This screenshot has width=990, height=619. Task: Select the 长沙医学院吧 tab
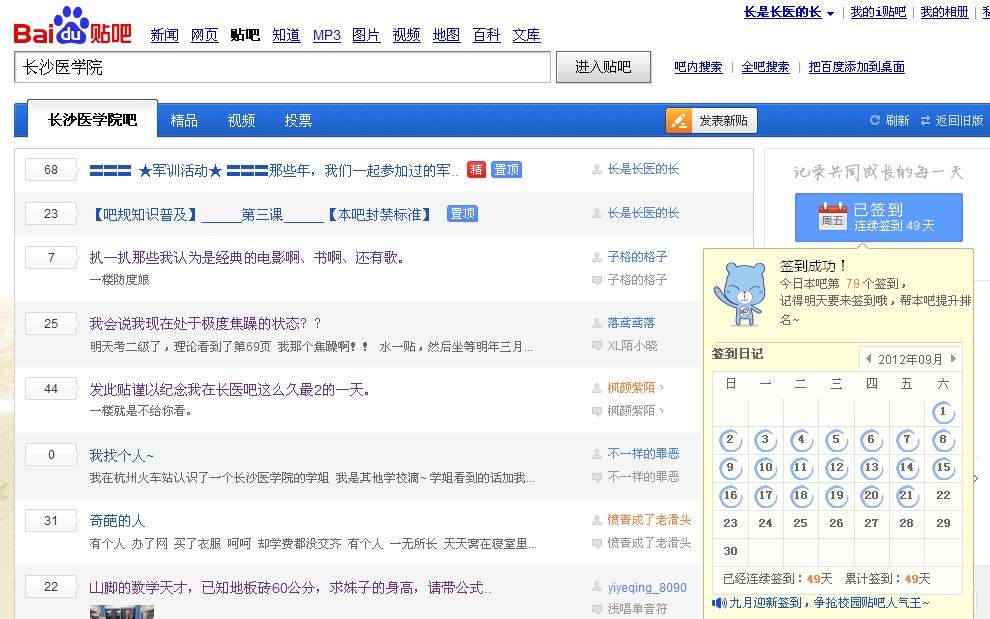point(92,119)
